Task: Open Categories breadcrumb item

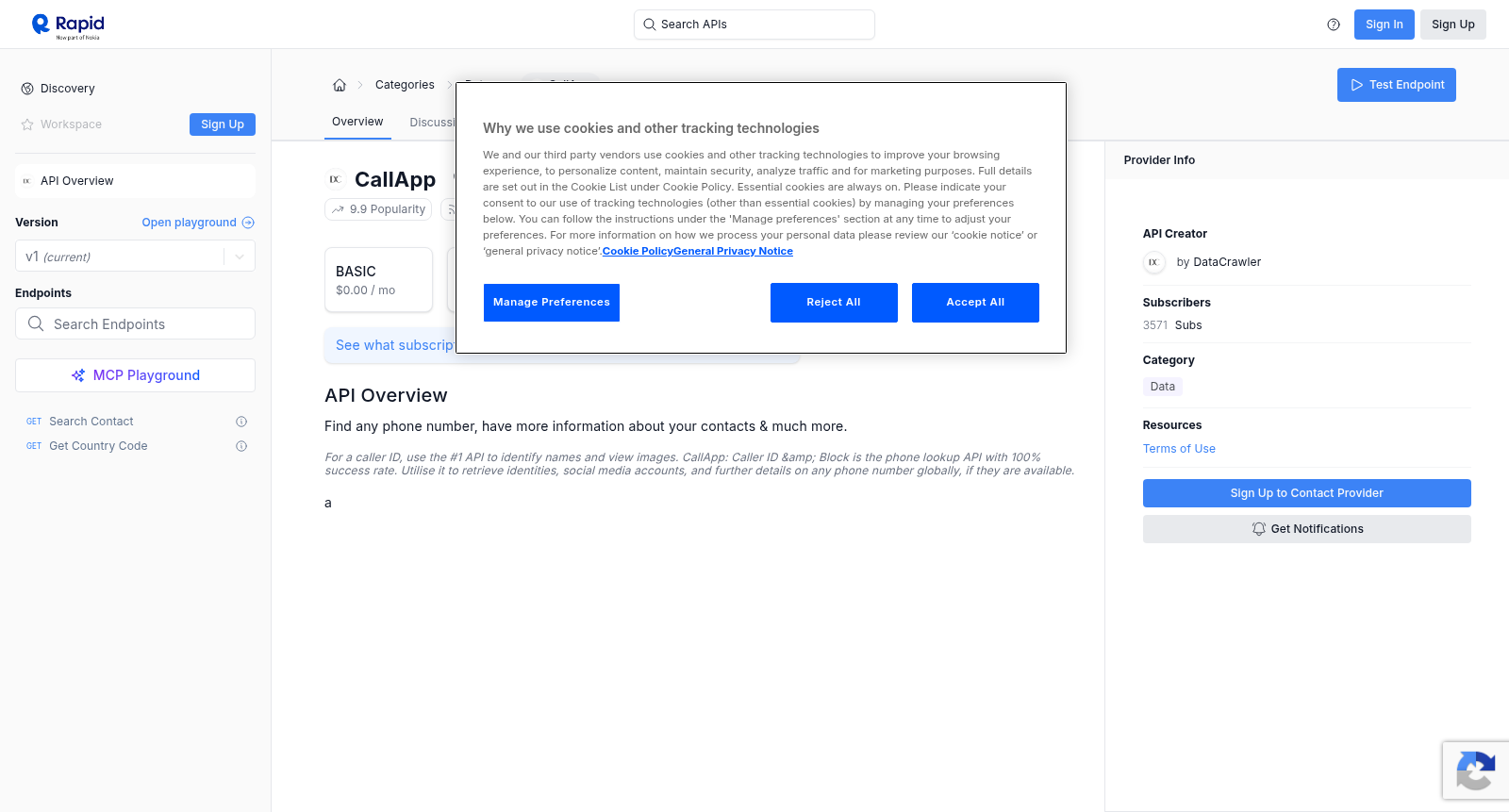Action: [x=405, y=85]
